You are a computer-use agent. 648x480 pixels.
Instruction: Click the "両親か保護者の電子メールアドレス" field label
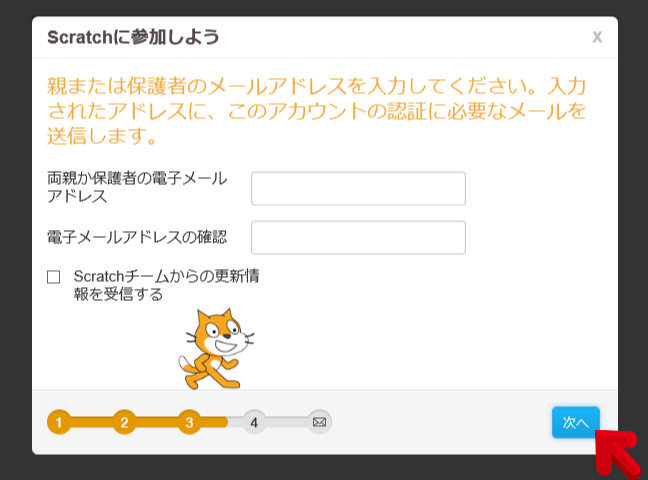pyautogui.click(x=137, y=187)
